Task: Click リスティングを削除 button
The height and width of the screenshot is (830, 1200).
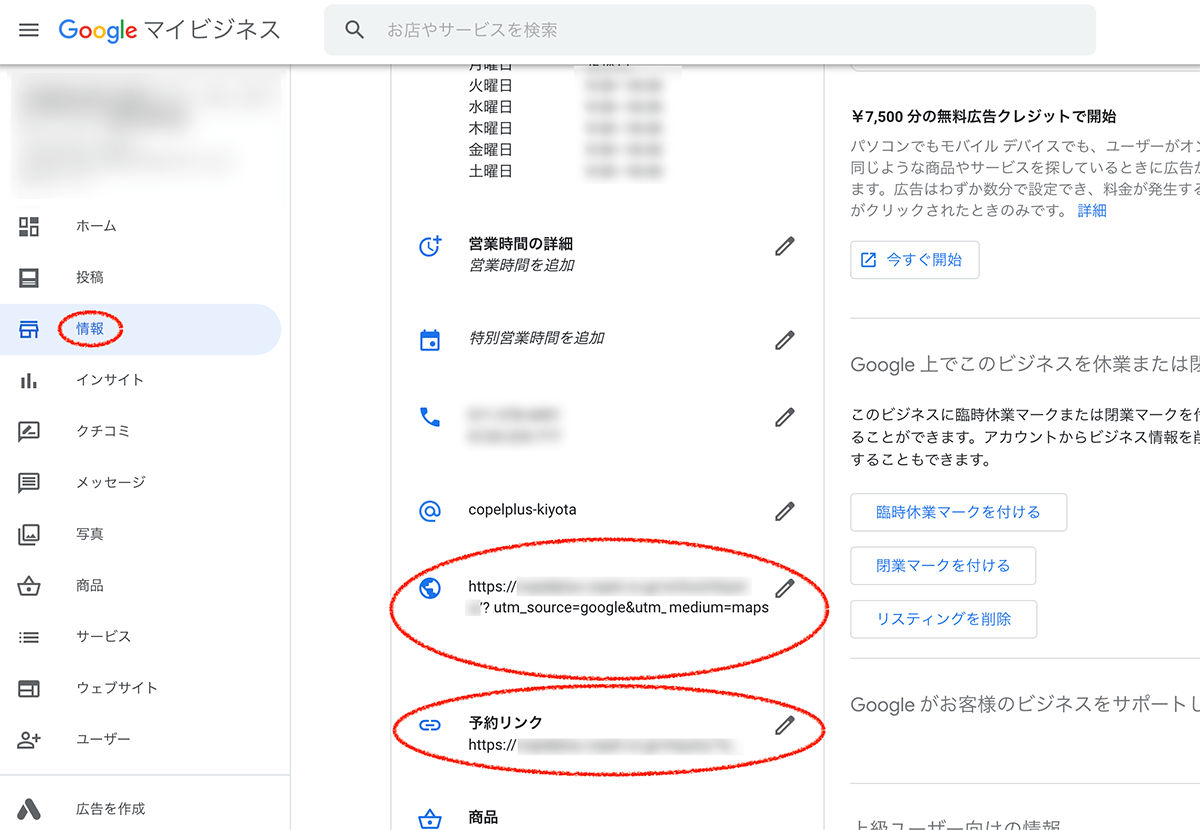Action: [x=944, y=619]
